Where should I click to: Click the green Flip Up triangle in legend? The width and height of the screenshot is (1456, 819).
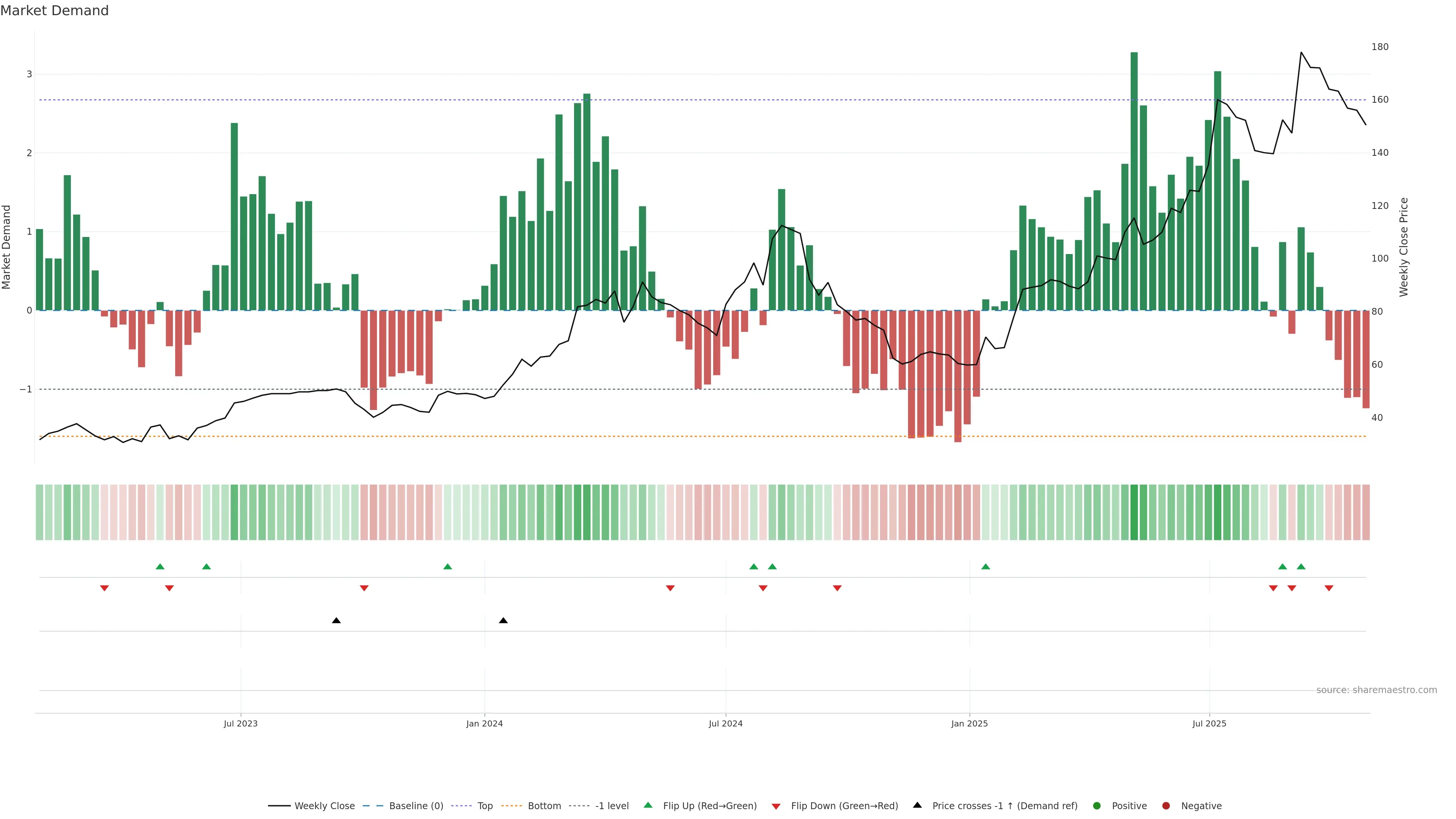(648, 805)
